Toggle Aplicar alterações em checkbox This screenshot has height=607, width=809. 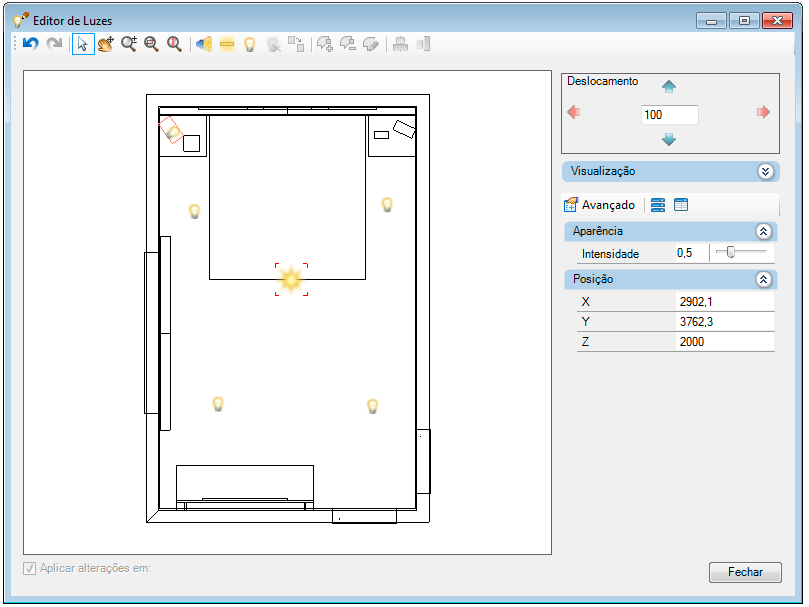tap(29, 568)
